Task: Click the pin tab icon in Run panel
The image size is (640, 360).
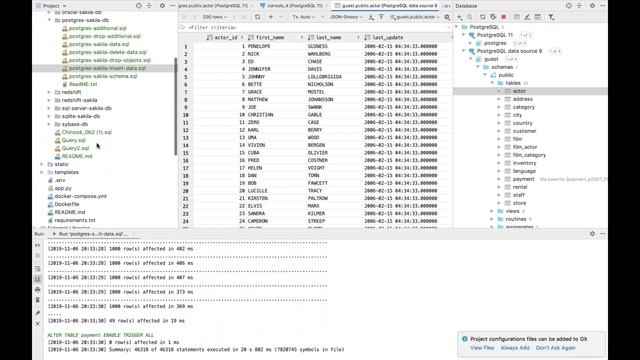Action: (x=38, y=313)
